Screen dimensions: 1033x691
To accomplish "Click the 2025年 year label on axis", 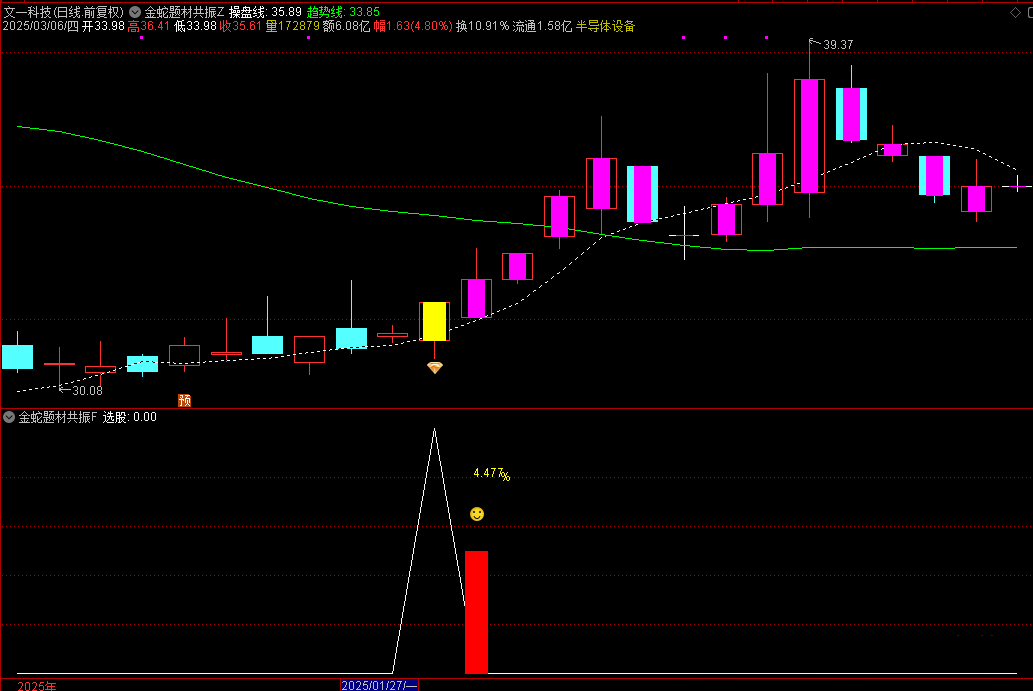I will (37, 685).
